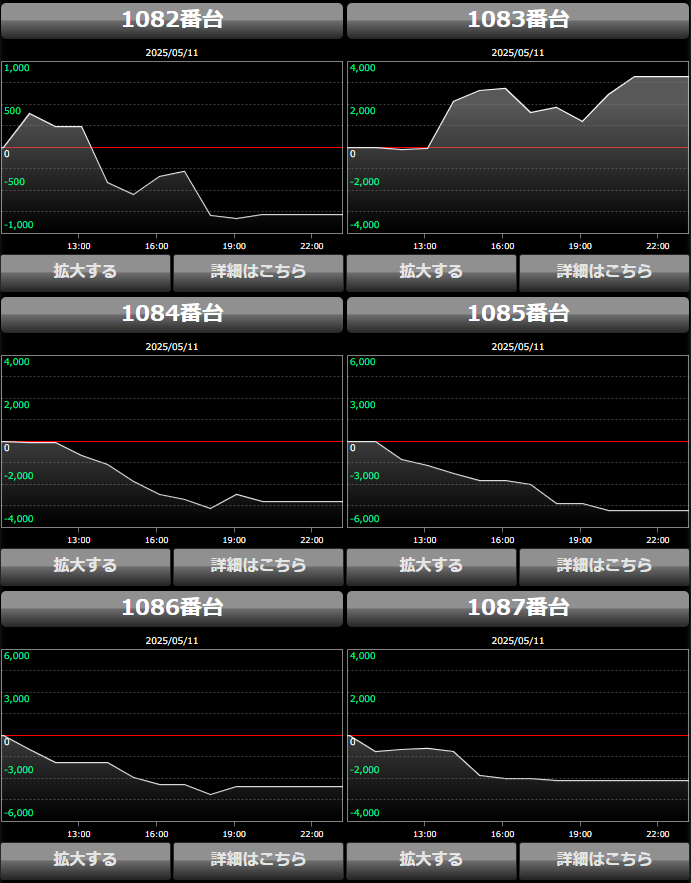Click 詳細はこちら under machine 1084 graph
This screenshot has height=883, width=691.
click(x=258, y=567)
